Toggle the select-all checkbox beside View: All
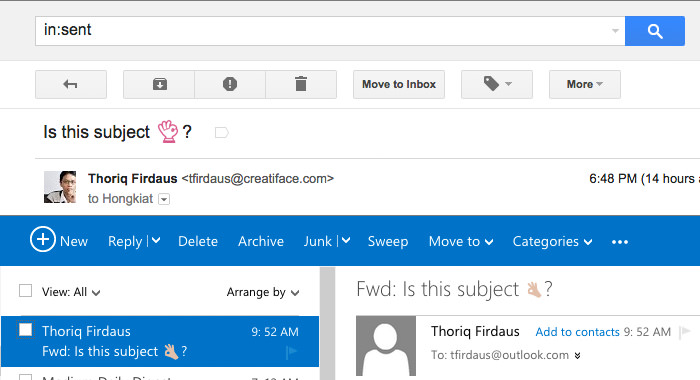Image resolution: width=700 pixels, height=380 pixels. coord(25,291)
